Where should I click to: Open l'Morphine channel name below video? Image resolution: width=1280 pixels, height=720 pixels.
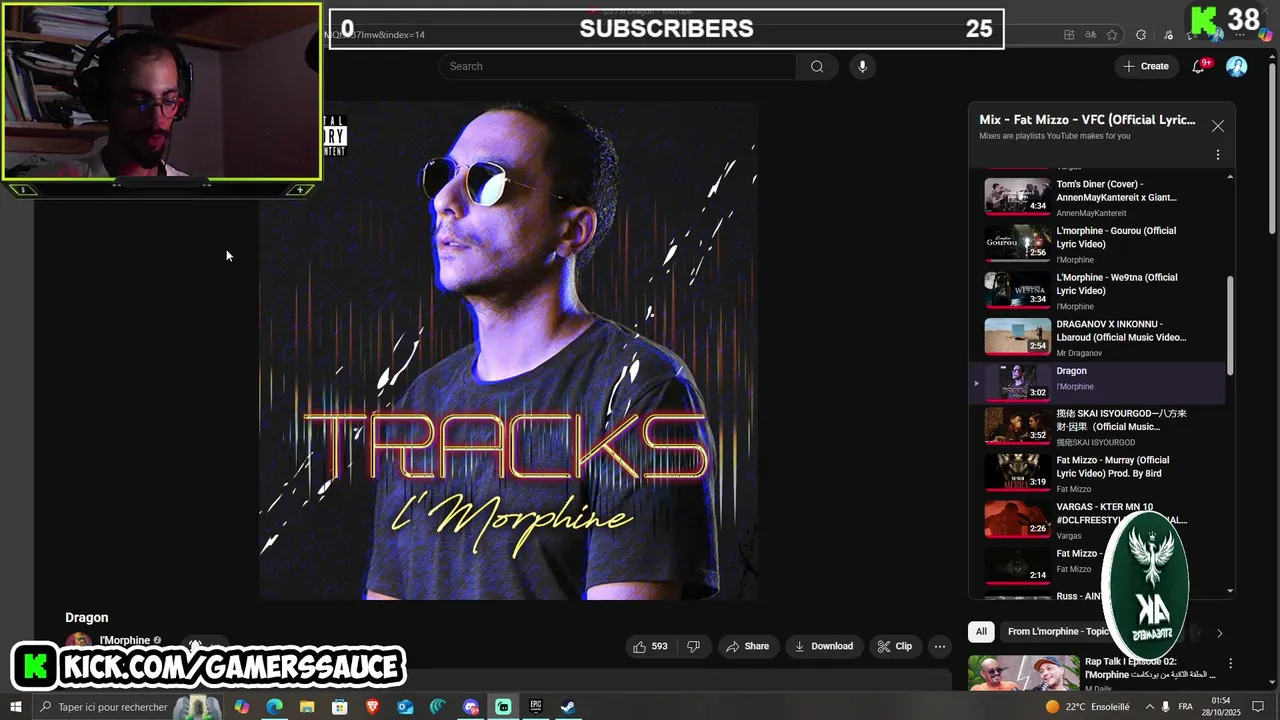pyautogui.click(x=124, y=640)
